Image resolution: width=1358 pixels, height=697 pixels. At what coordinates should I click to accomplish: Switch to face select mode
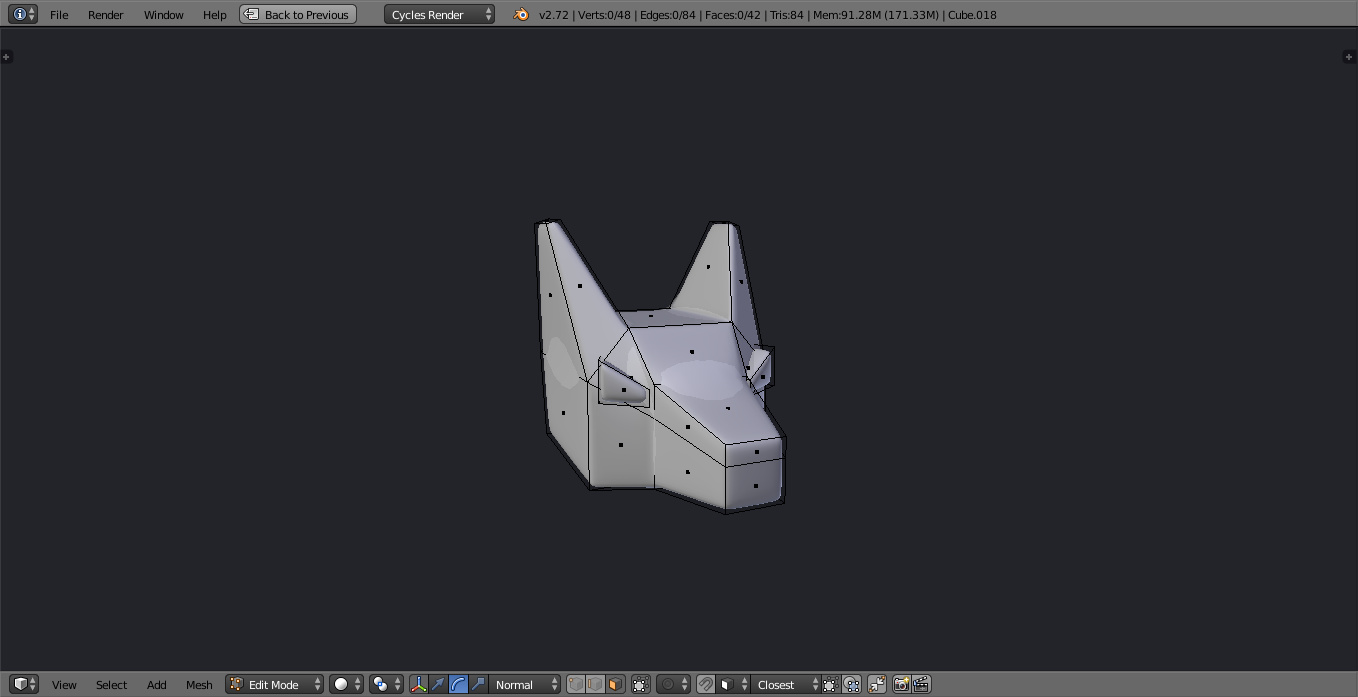[x=615, y=684]
